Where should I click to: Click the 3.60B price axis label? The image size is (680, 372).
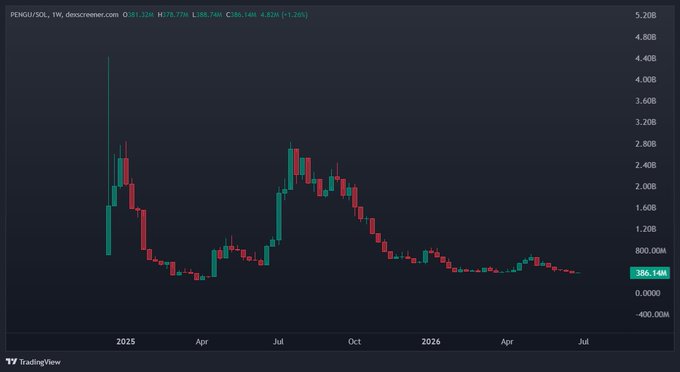pos(646,101)
